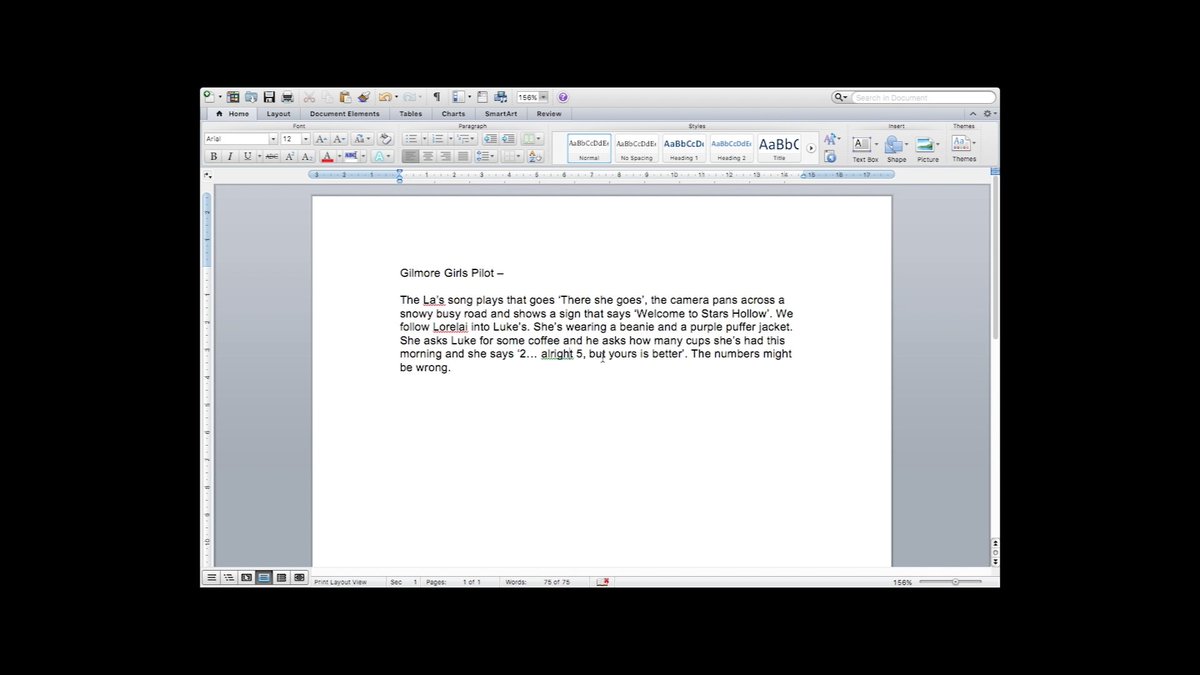Toggle Bold formatting
The image size is (1200, 675).
pyautogui.click(x=213, y=156)
